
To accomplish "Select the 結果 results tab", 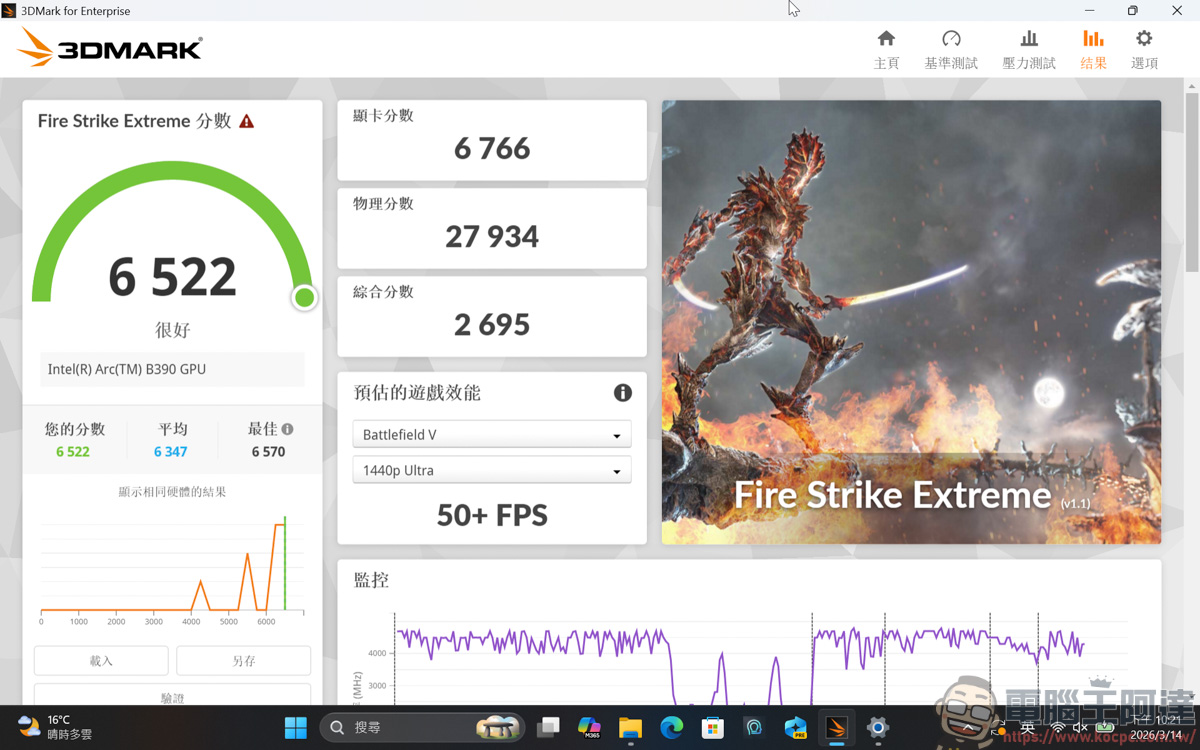I will [x=1093, y=48].
